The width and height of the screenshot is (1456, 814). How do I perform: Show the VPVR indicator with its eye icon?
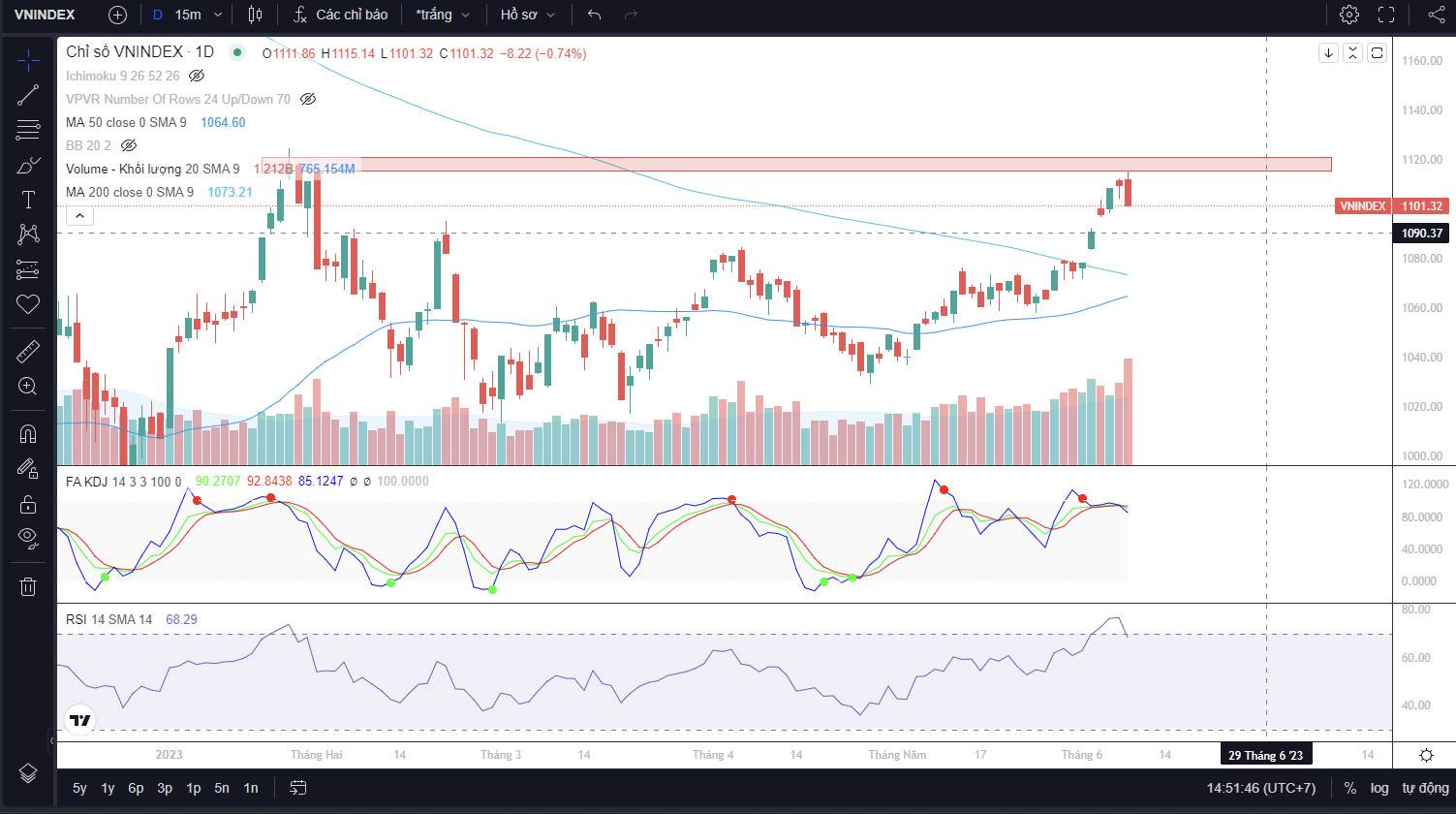tap(308, 99)
